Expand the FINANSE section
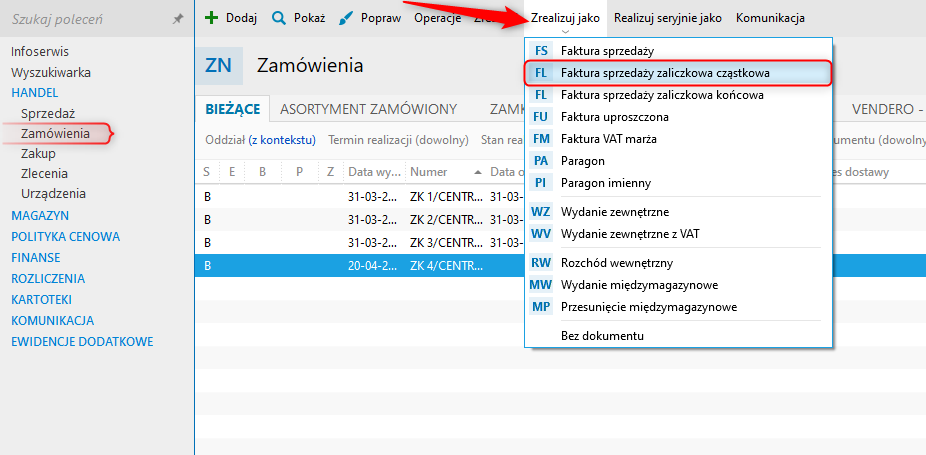Screen dimensions: 926x455 35,258
